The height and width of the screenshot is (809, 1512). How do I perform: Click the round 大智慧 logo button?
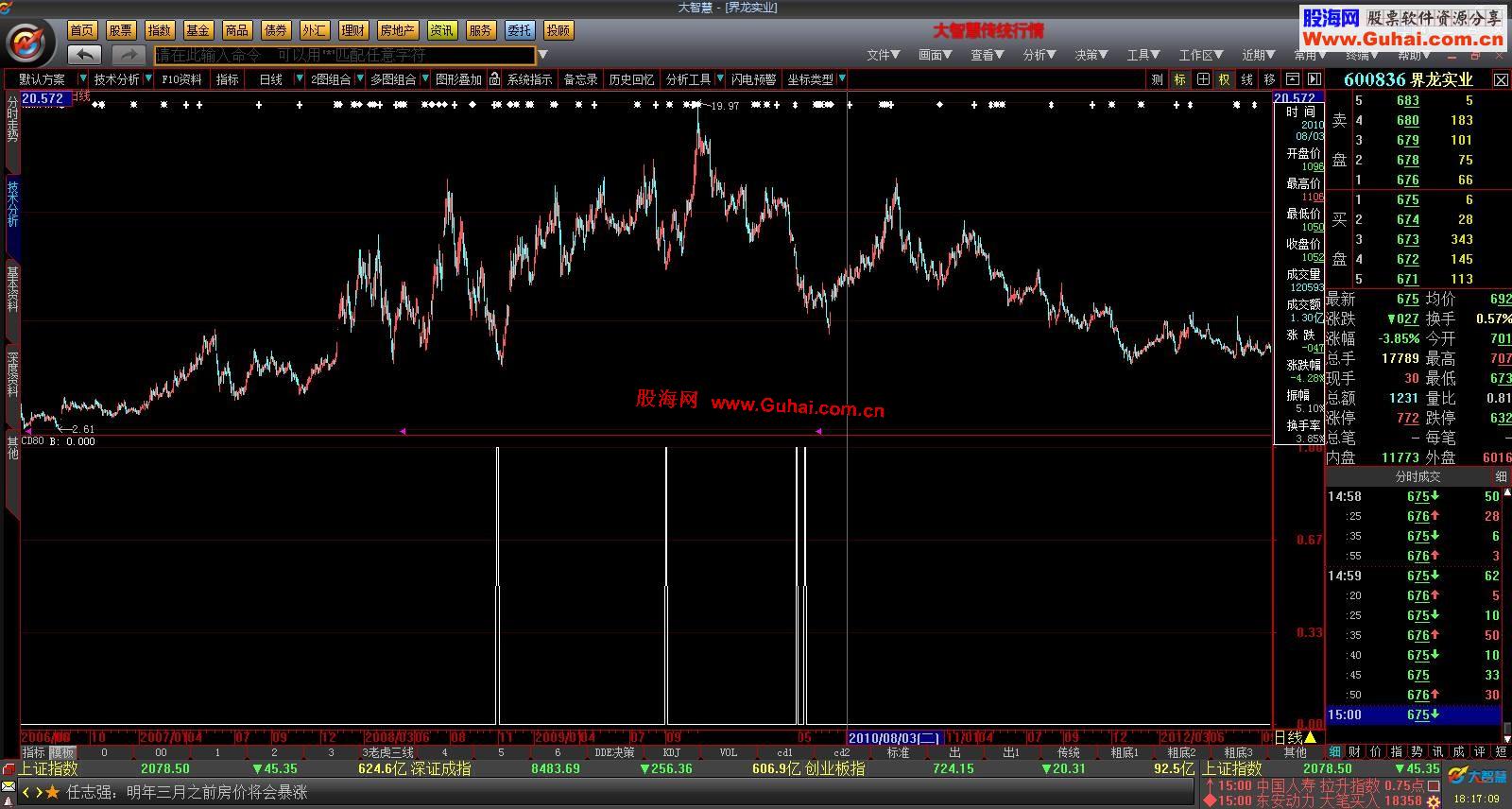(x=29, y=41)
